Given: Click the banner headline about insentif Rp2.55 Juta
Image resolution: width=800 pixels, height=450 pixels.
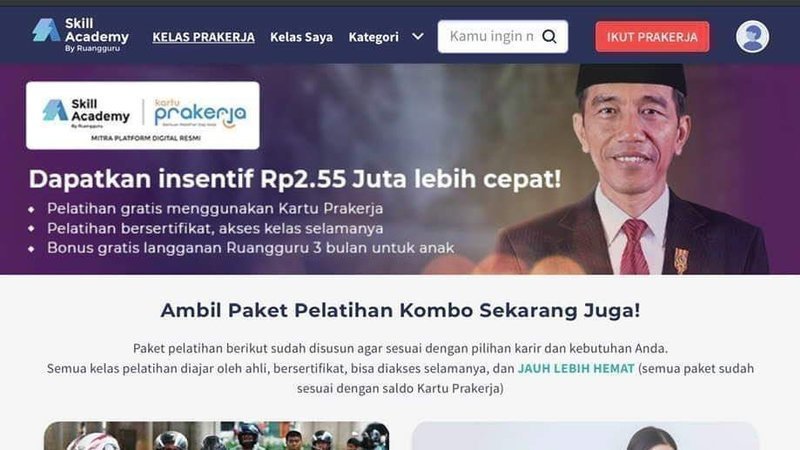Looking at the screenshot, I should click(x=295, y=179).
